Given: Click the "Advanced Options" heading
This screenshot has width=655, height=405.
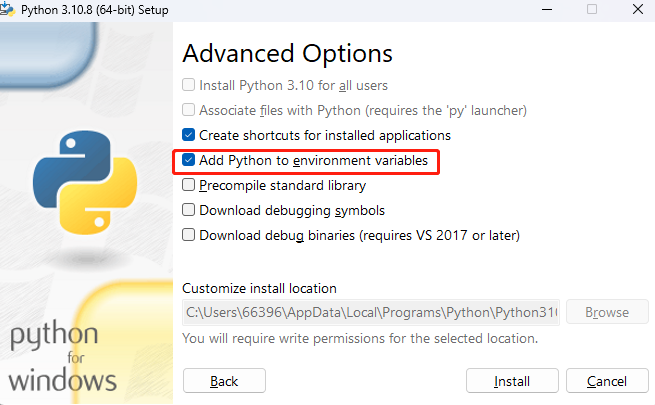Looking at the screenshot, I should tap(287, 53).
